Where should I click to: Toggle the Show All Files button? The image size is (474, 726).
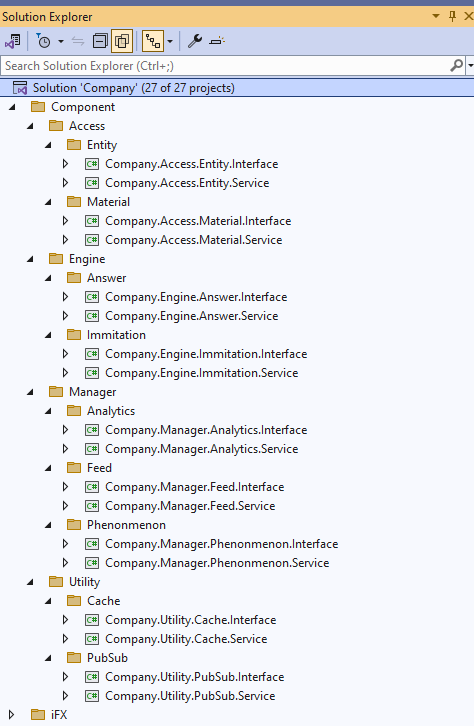coord(122,42)
